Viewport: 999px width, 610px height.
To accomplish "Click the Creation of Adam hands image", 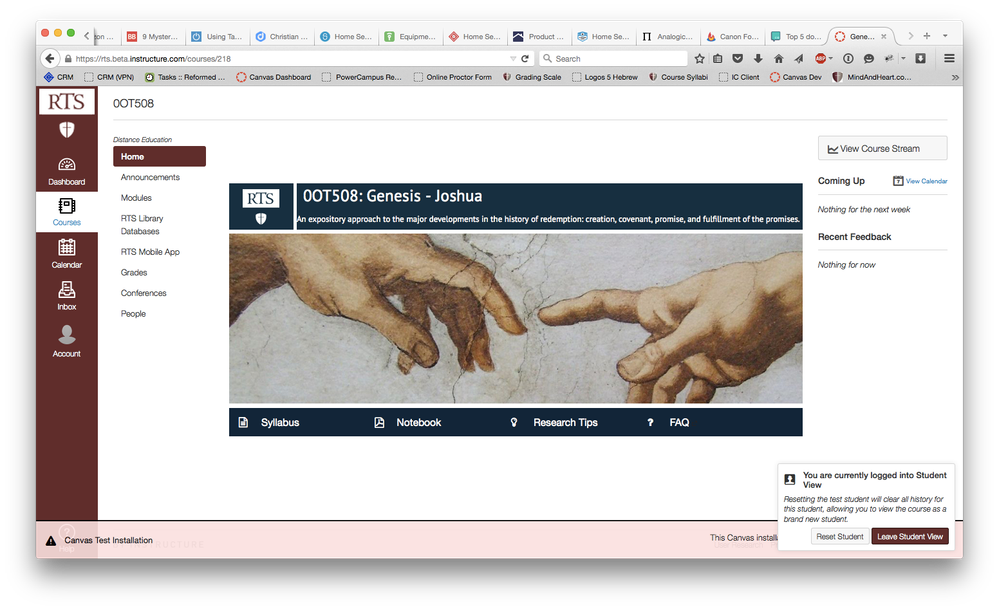I will click(x=515, y=318).
